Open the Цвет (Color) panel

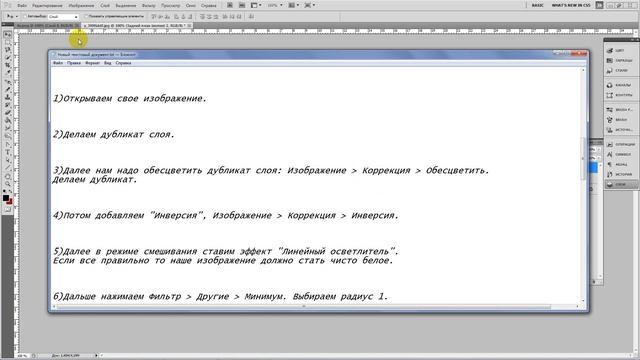click(621, 50)
